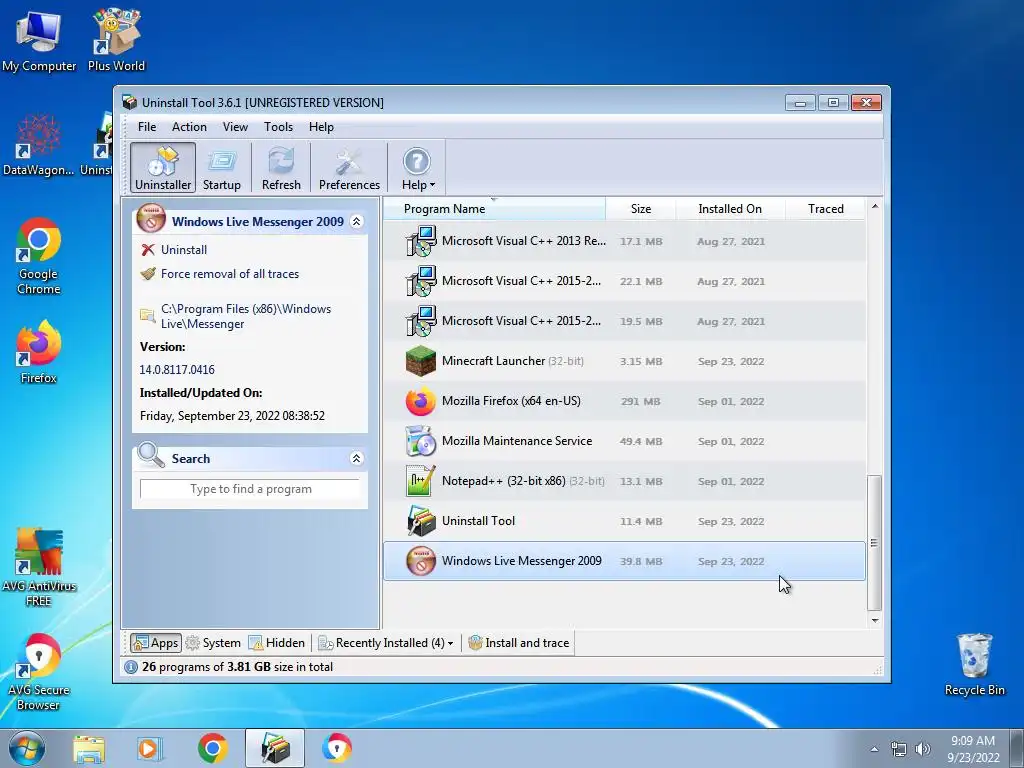Screen dimensions: 1024x768
Task: Click Force removal of all traces
Action: (230, 274)
